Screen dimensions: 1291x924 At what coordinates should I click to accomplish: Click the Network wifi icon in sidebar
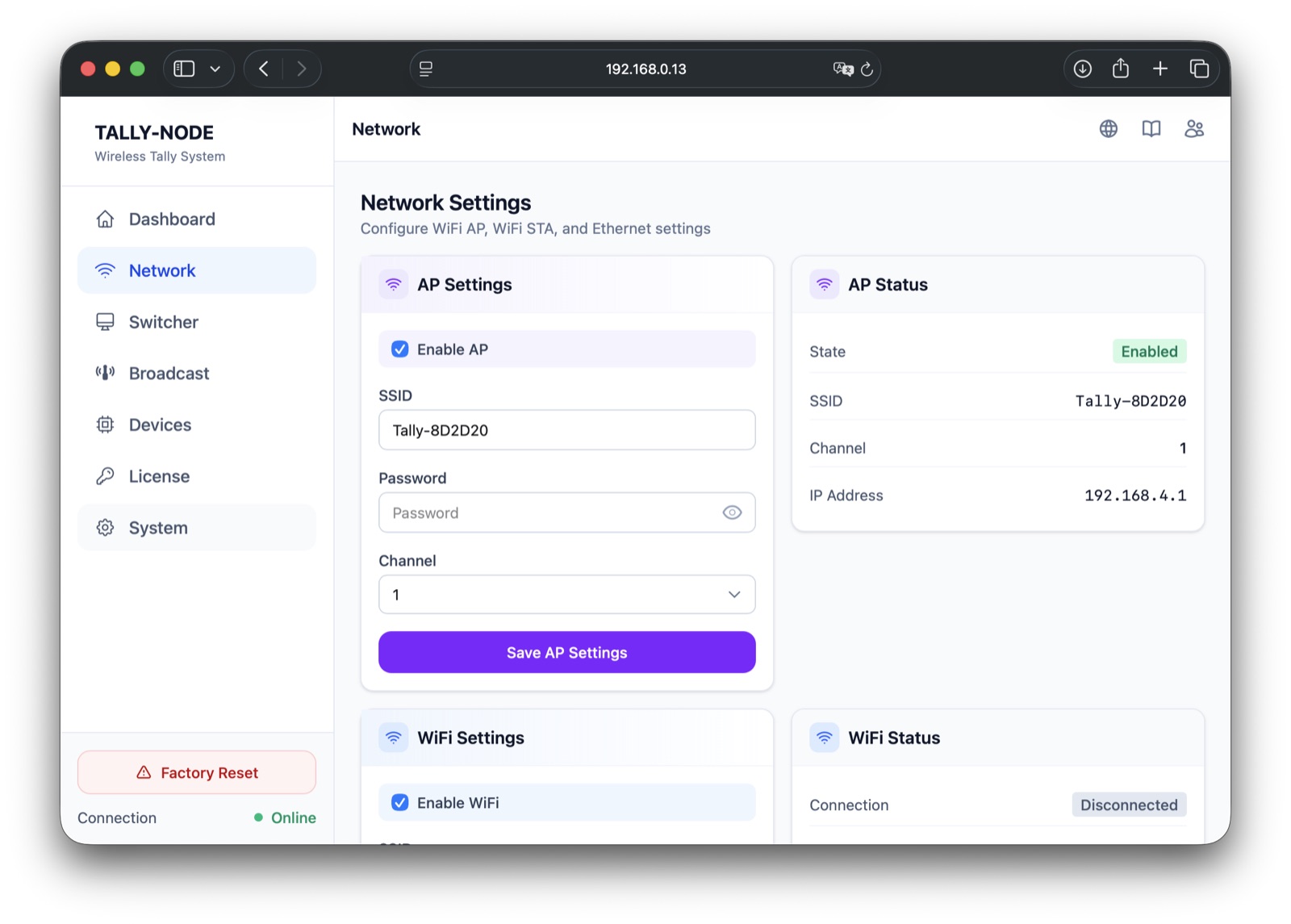pyautogui.click(x=105, y=270)
